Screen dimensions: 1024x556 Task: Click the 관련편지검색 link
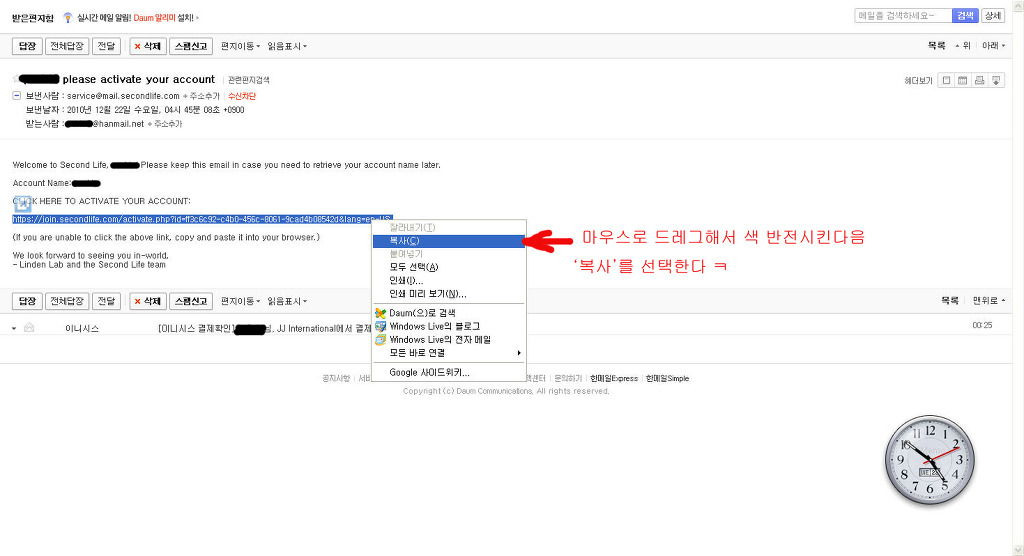249,80
